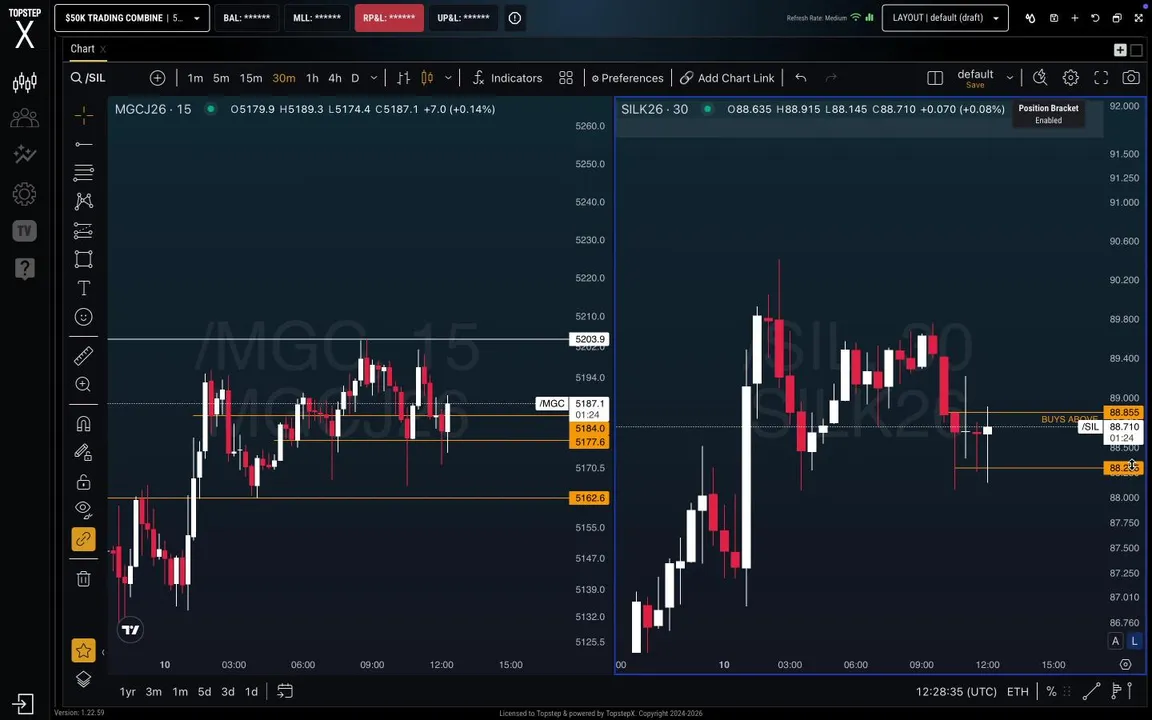Open the emoji icons tool
1152x720 pixels.
pyautogui.click(x=83, y=317)
